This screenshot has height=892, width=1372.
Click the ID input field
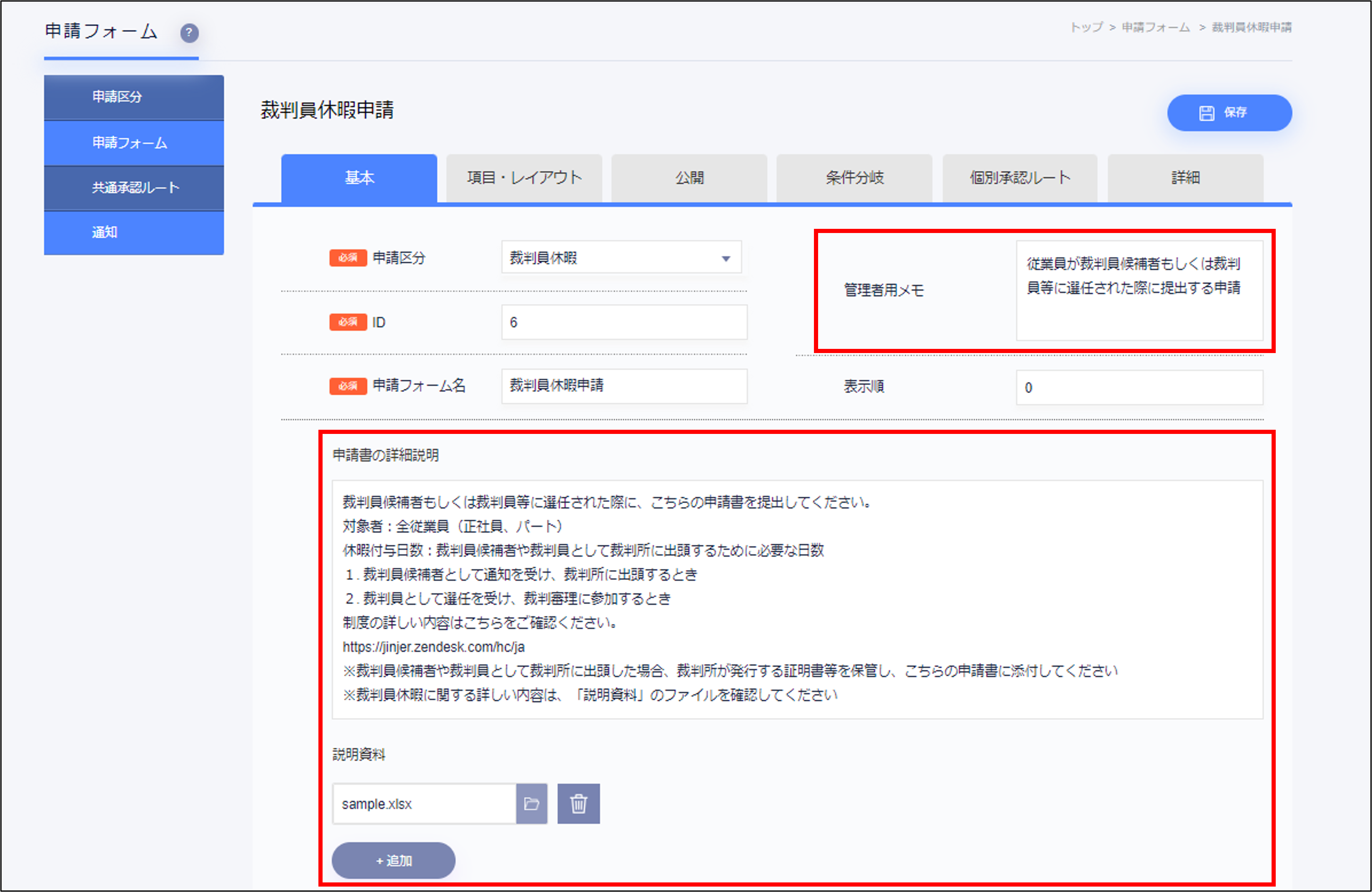click(624, 322)
